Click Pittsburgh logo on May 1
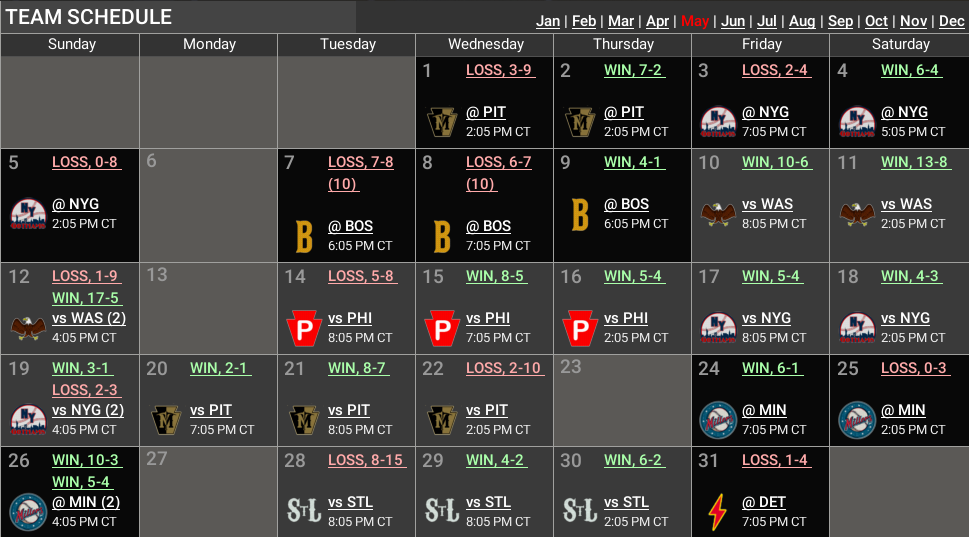This screenshot has height=537, width=969. point(441,122)
